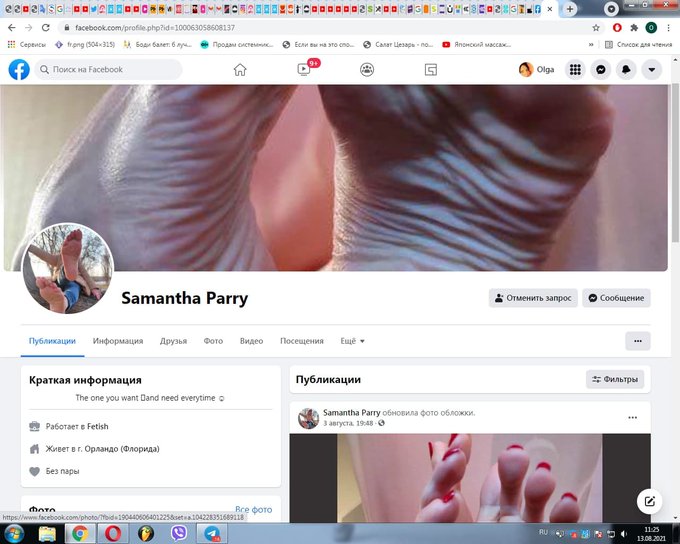Open the extensions puzzle icon
This screenshot has width=680, height=544.
(x=634, y=28)
